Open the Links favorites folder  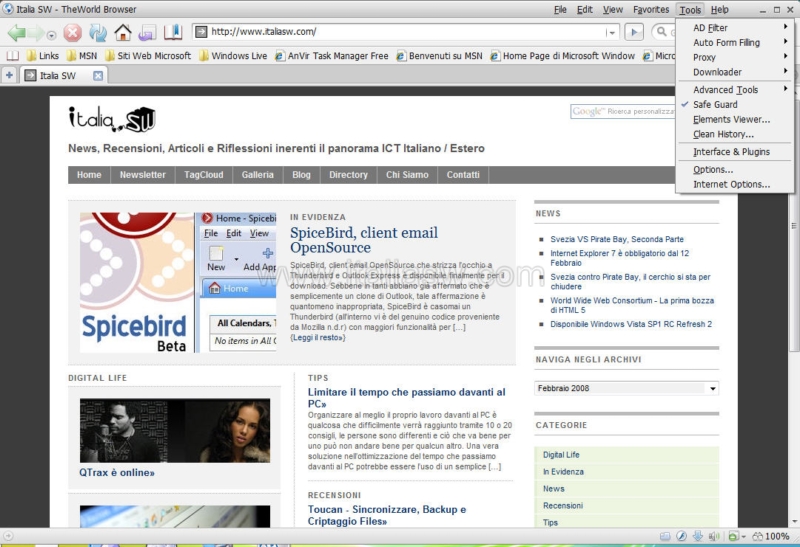tap(43, 56)
